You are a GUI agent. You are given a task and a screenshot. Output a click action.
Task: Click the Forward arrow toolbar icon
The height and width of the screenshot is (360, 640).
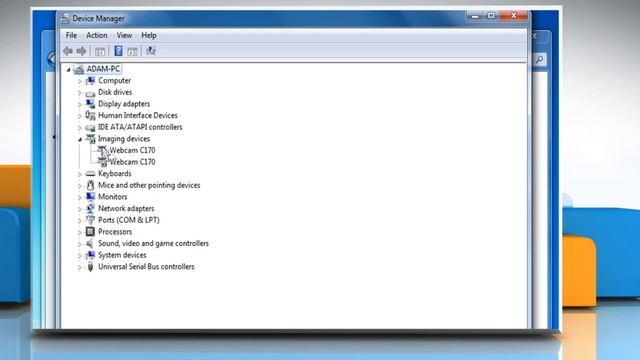[81, 51]
